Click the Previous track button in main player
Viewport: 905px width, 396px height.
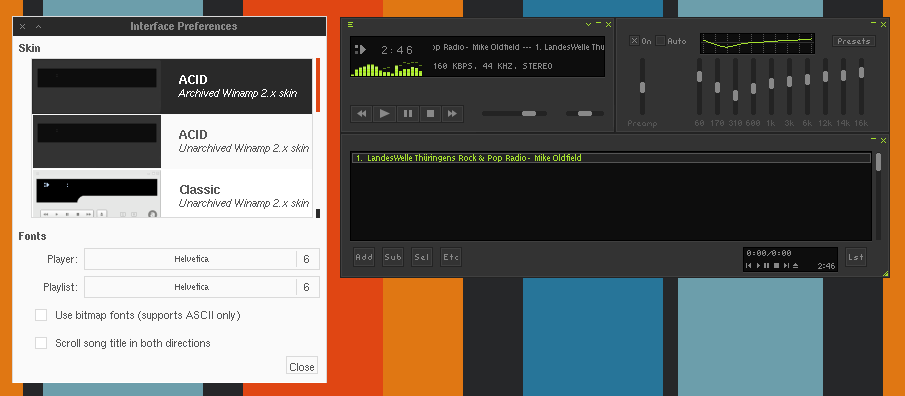click(361, 114)
